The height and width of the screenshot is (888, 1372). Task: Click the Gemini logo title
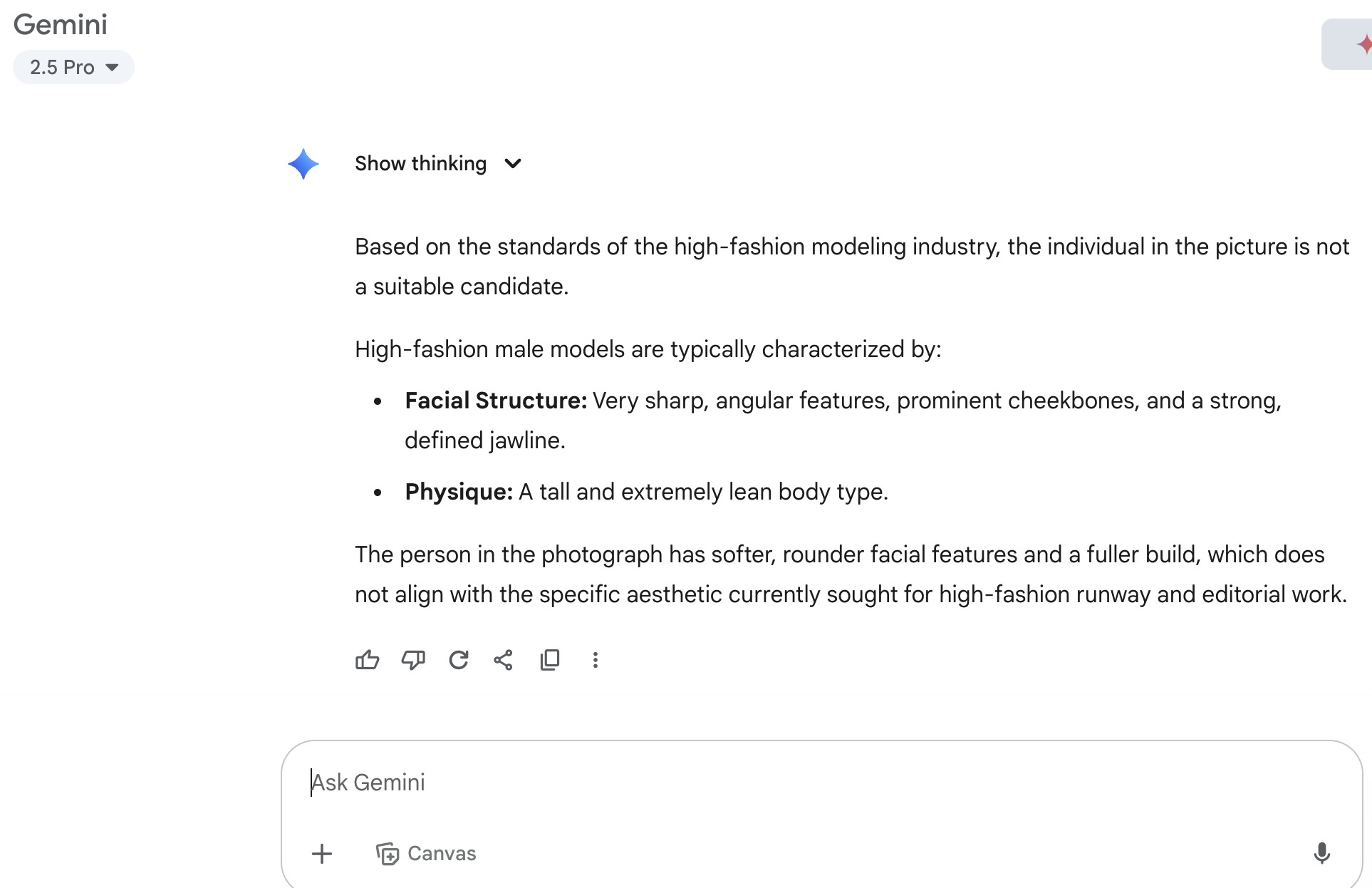point(61,24)
